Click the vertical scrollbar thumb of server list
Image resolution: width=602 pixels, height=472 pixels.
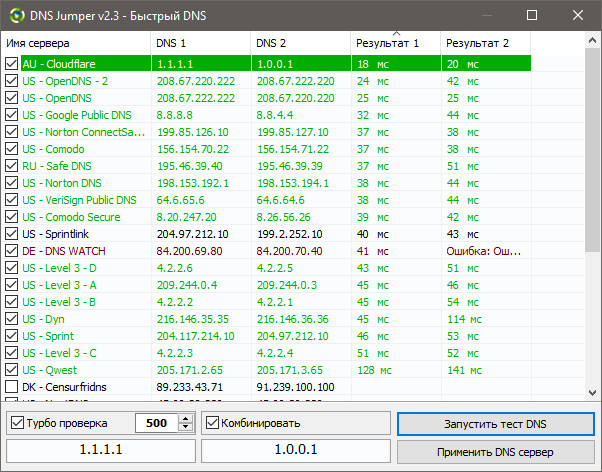click(592, 150)
